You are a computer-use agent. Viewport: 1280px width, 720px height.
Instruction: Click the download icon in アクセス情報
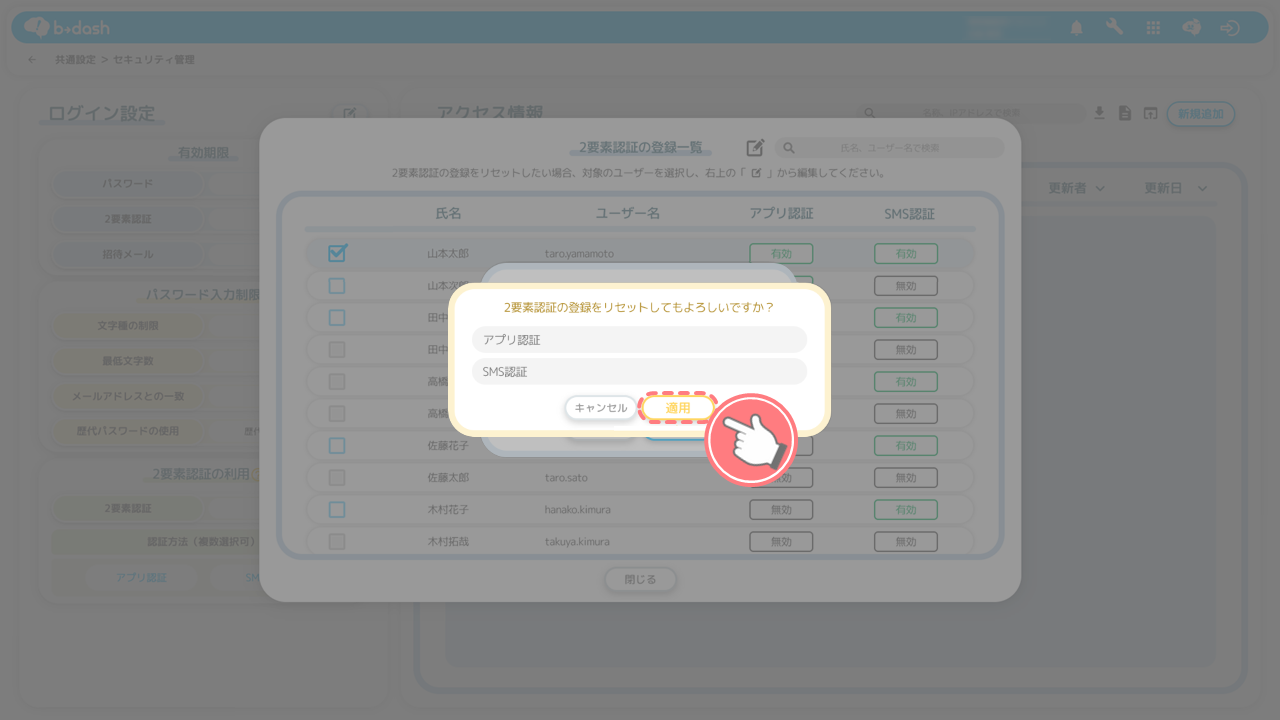click(x=1099, y=113)
